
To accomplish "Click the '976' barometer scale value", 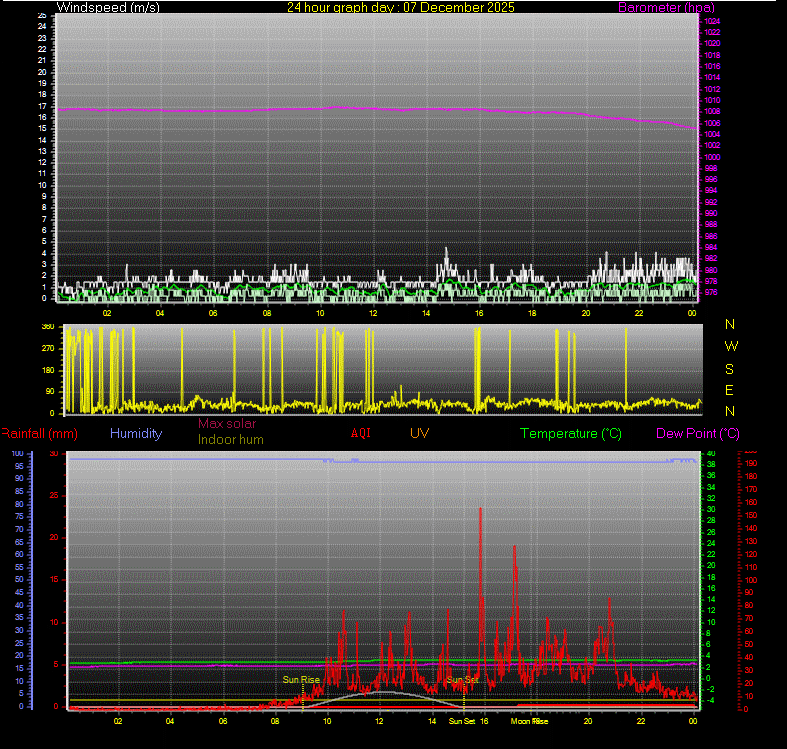I will [x=711, y=292].
